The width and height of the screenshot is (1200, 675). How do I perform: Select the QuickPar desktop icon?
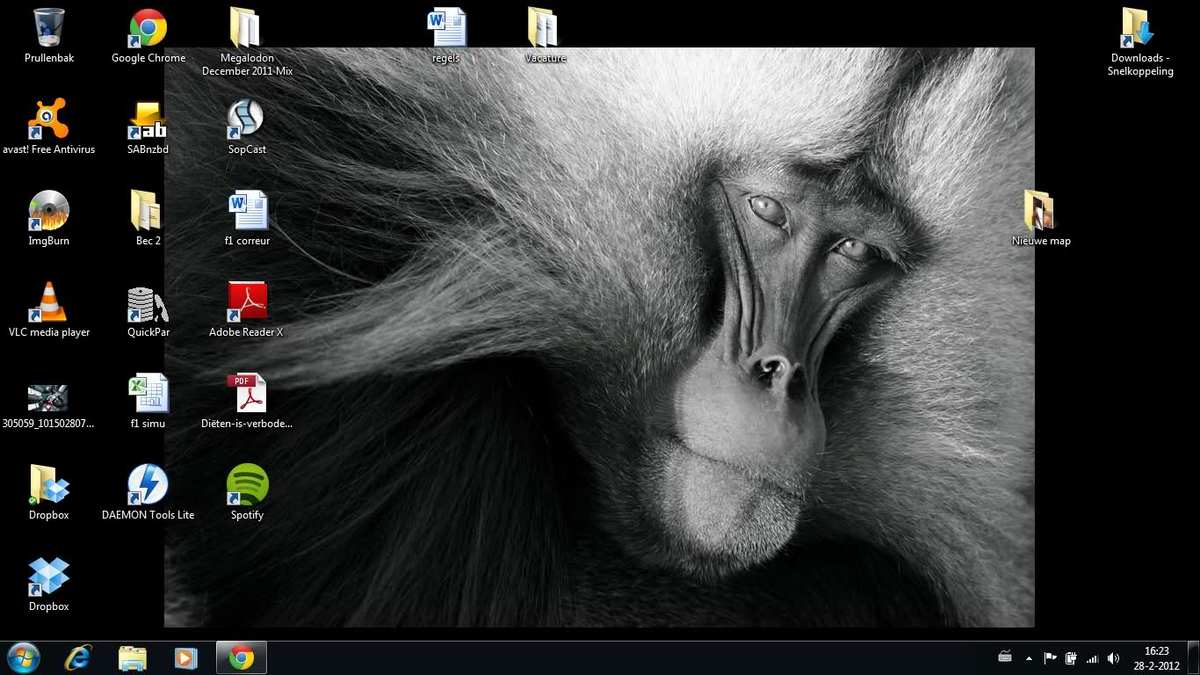click(148, 304)
